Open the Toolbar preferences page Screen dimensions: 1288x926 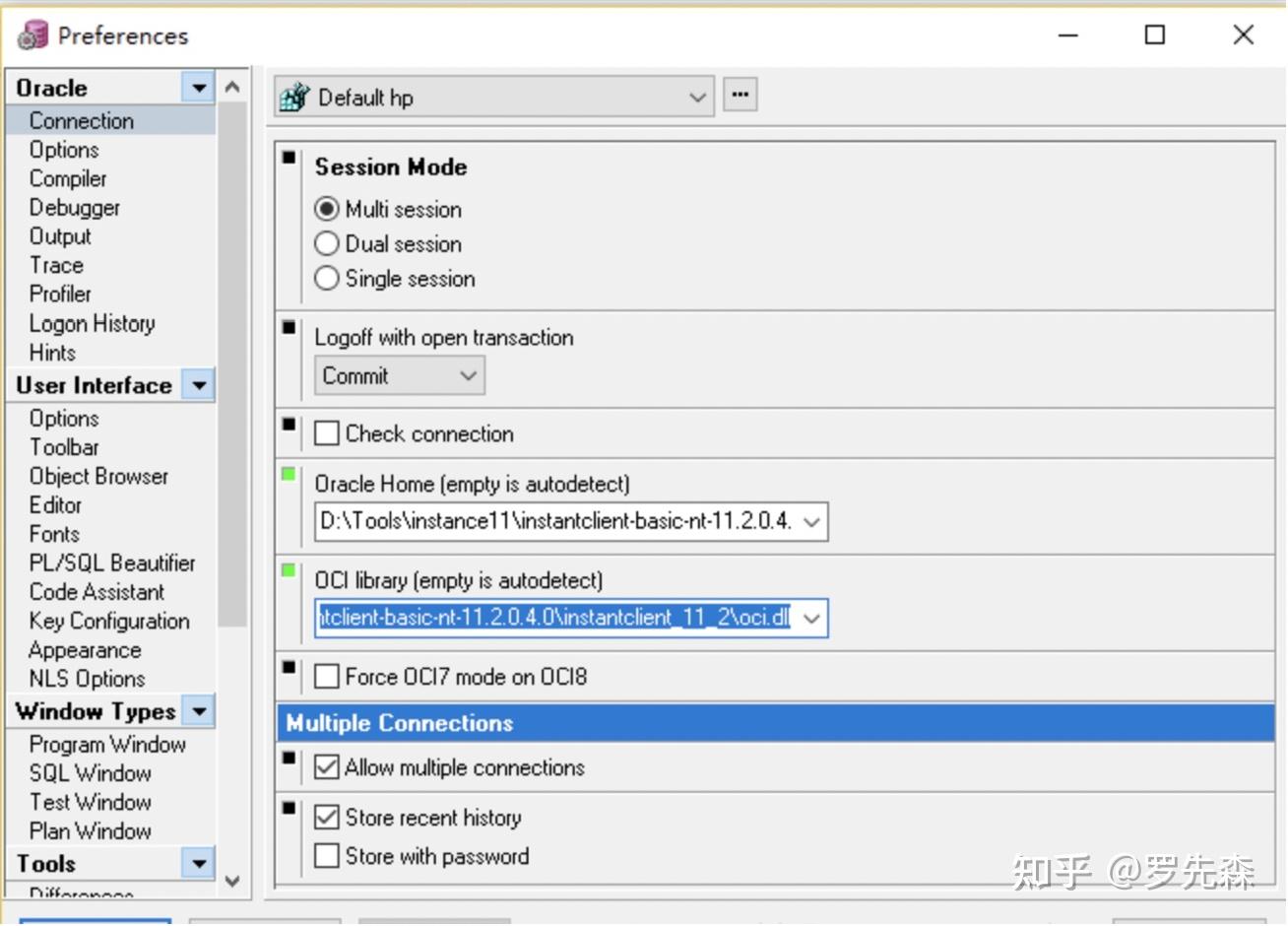(x=64, y=447)
